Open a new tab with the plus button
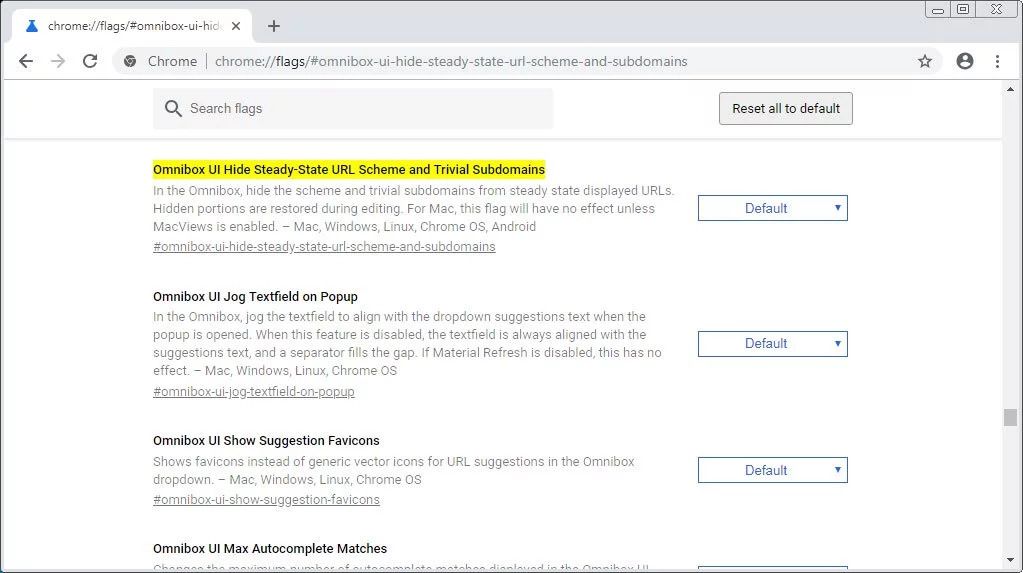 pyautogui.click(x=274, y=26)
